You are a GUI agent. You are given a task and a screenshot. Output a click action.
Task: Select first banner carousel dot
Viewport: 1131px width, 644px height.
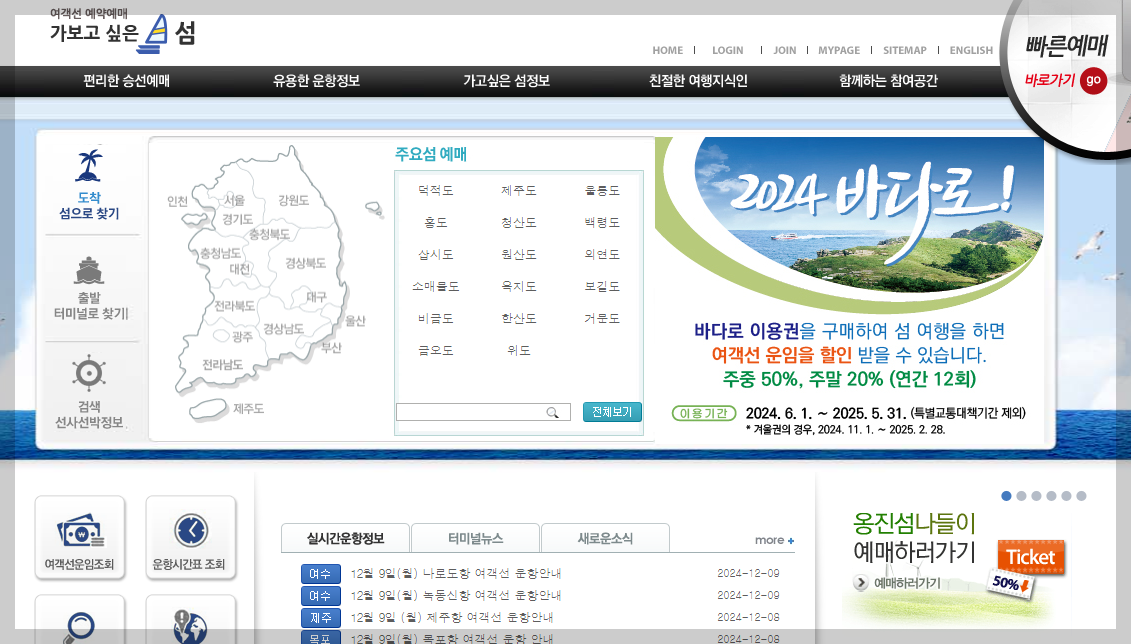(1006, 495)
